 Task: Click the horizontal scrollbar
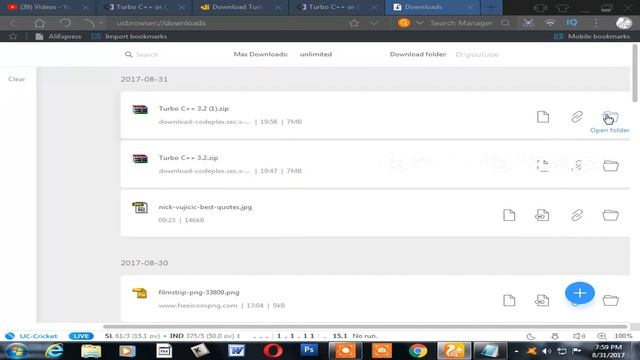(365, 327)
